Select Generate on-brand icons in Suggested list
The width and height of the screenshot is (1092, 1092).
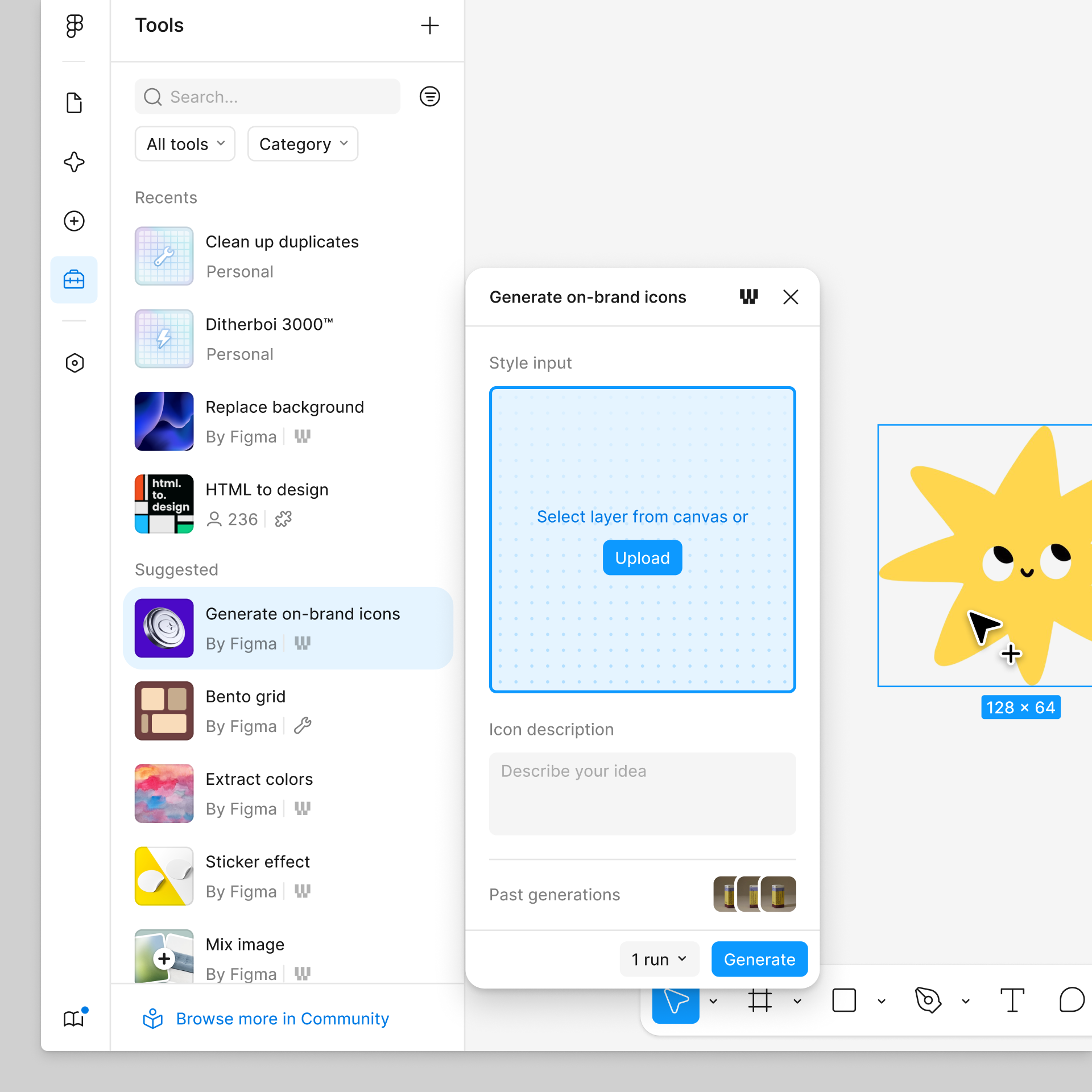point(288,628)
